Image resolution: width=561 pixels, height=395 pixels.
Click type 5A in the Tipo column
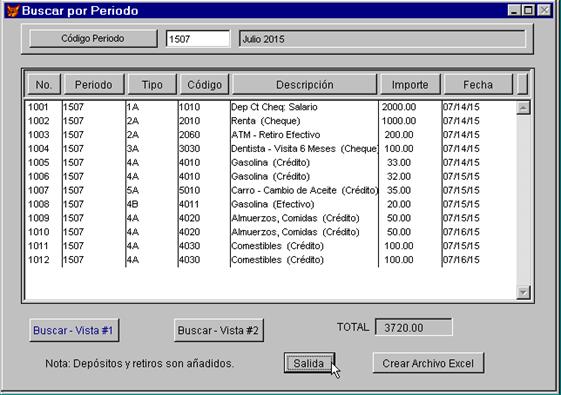pyautogui.click(x=133, y=190)
